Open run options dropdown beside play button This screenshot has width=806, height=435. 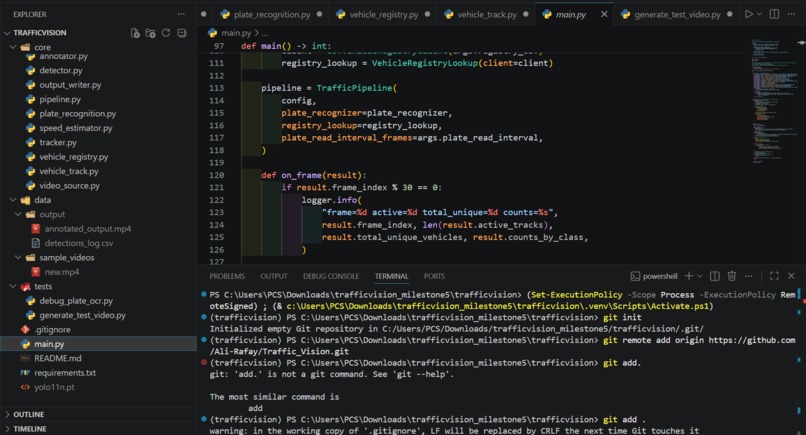click(x=759, y=14)
